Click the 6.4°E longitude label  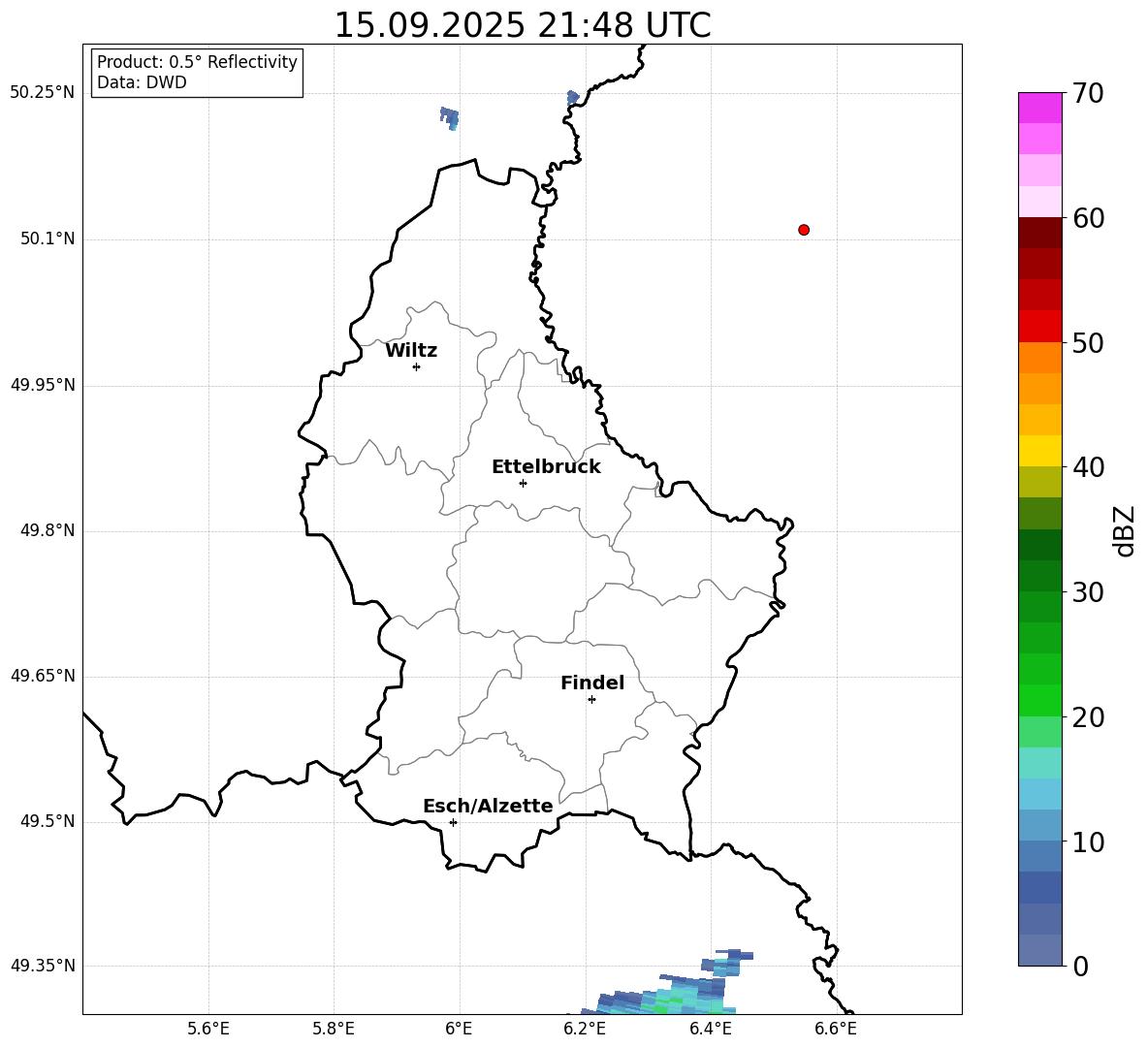tap(710, 1029)
